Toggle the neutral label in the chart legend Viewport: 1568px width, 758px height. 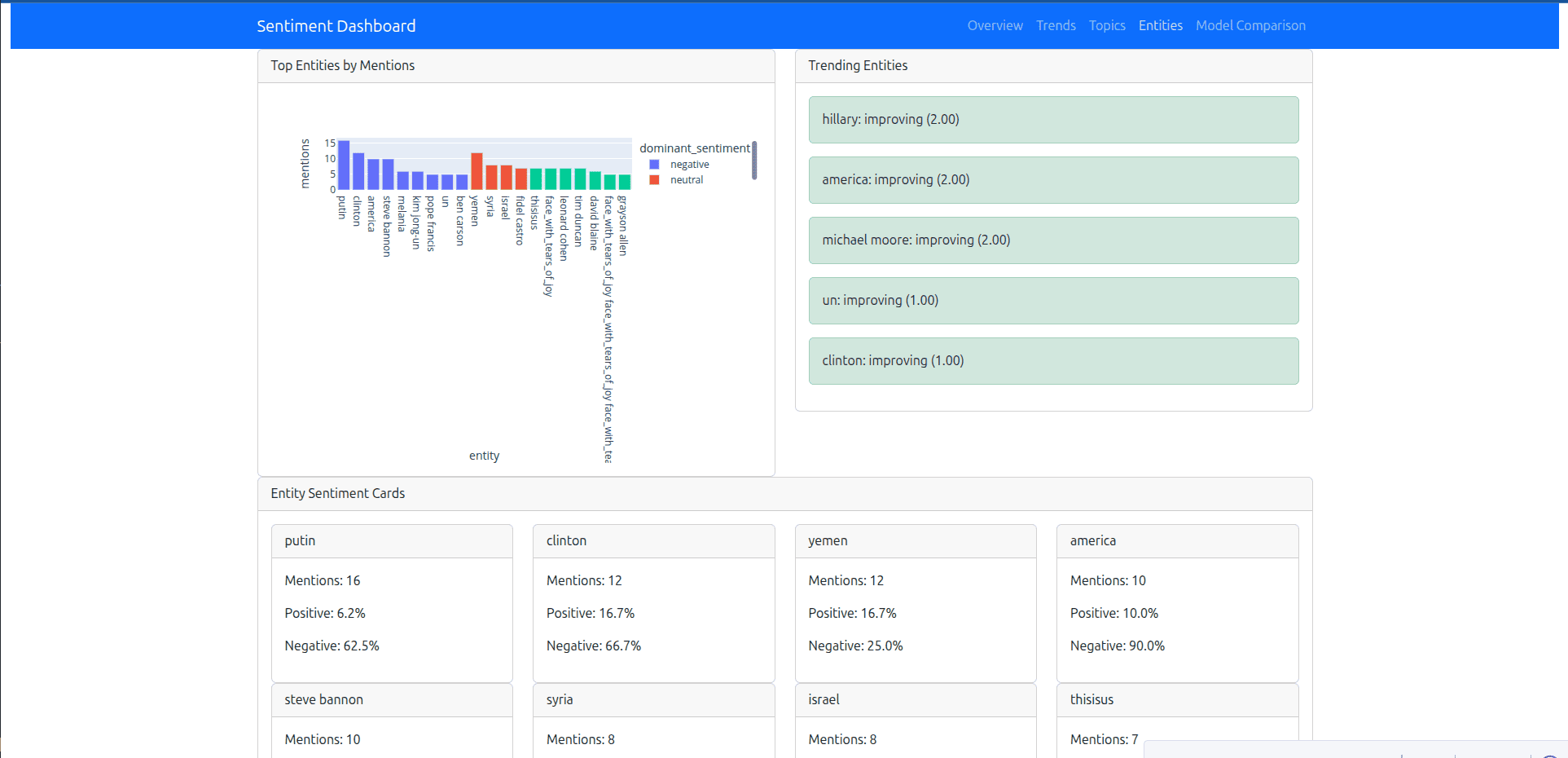pos(685,179)
